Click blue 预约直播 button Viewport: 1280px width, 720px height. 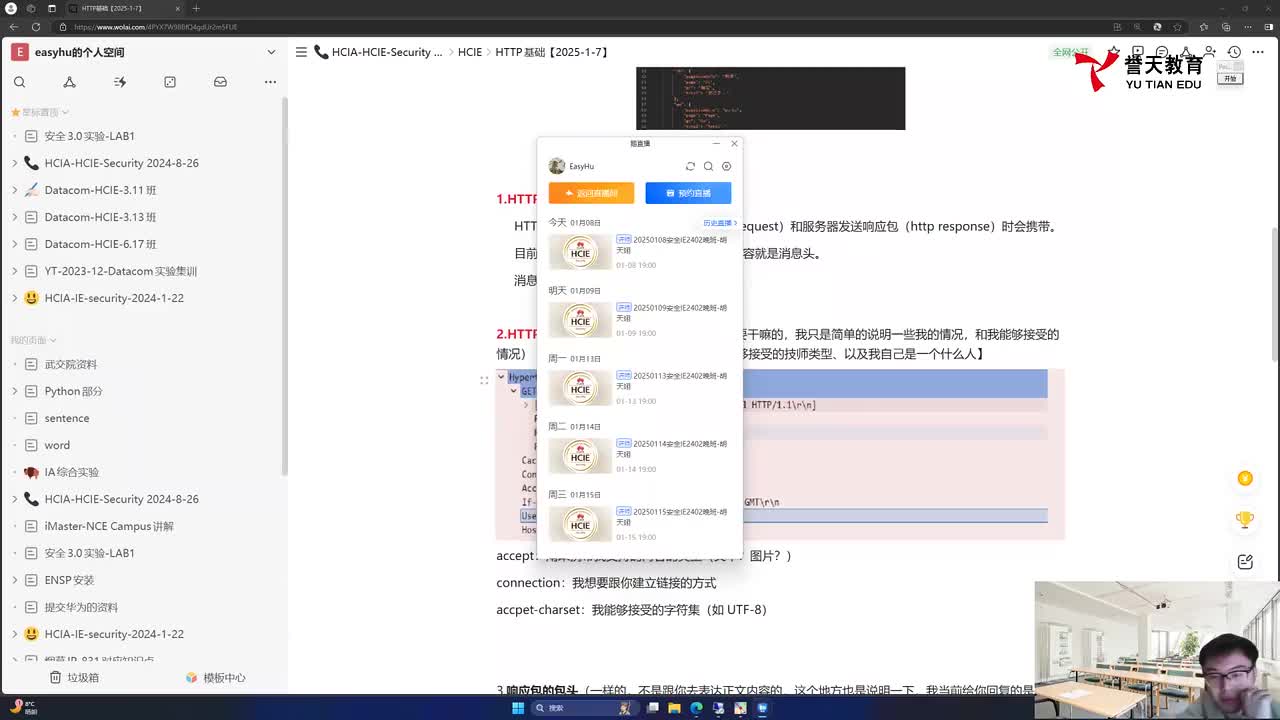[x=688, y=193]
